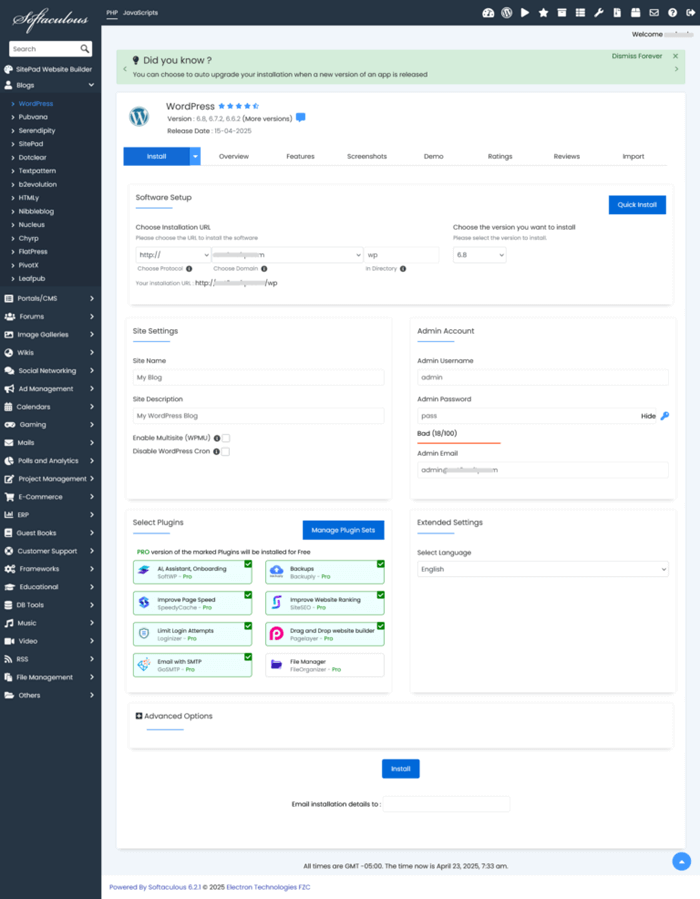Screen dimensions: 700x899
Task: Enable Multisite (WPMU) checkbox
Action: pos(226,438)
